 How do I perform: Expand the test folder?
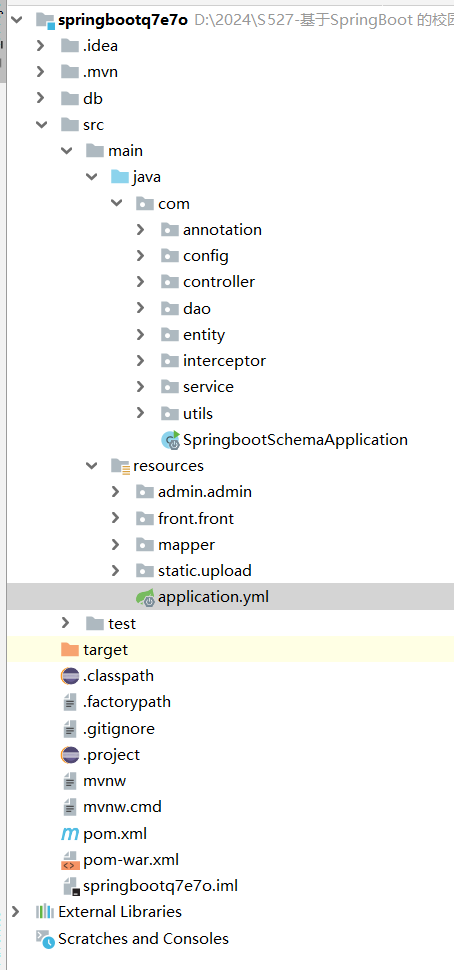[66, 624]
